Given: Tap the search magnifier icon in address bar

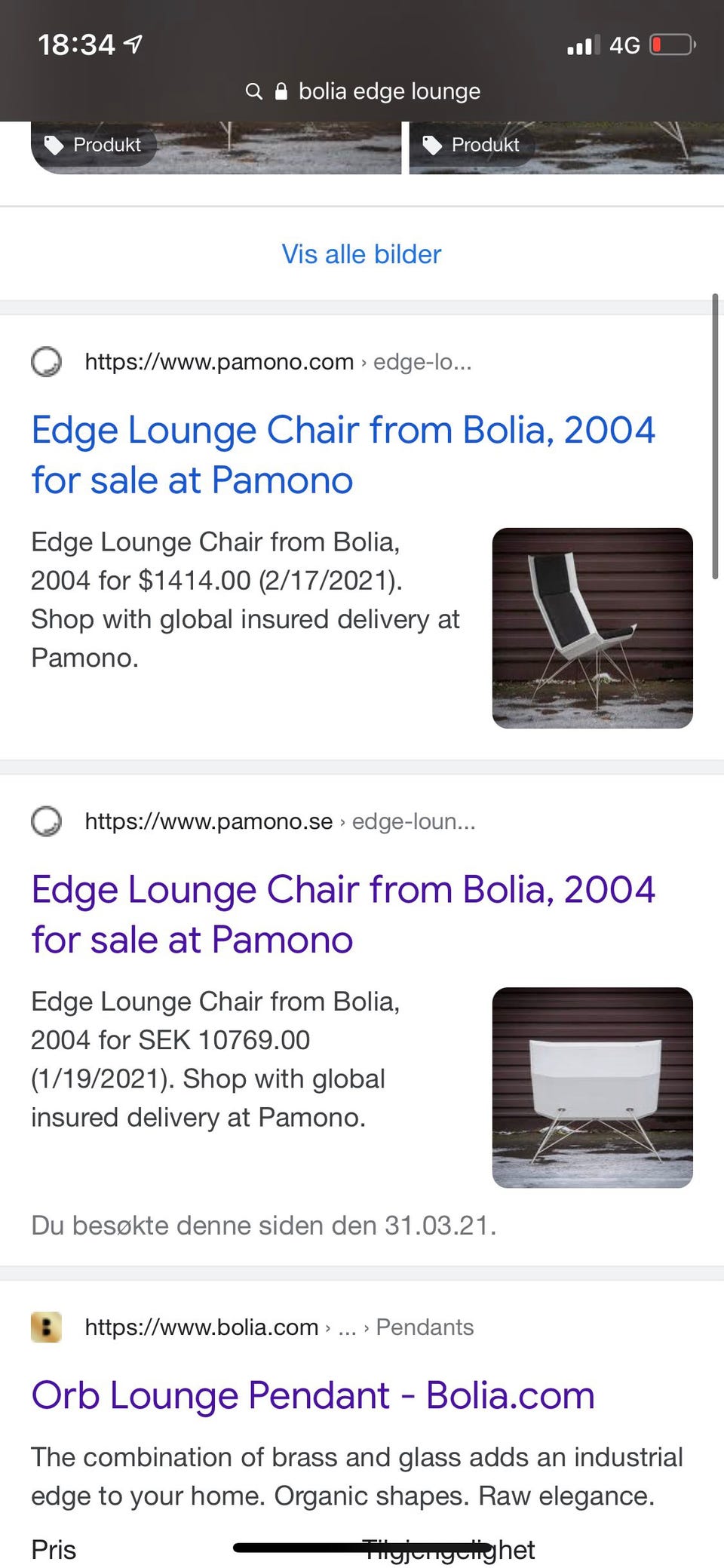Looking at the screenshot, I should [254, 92].
